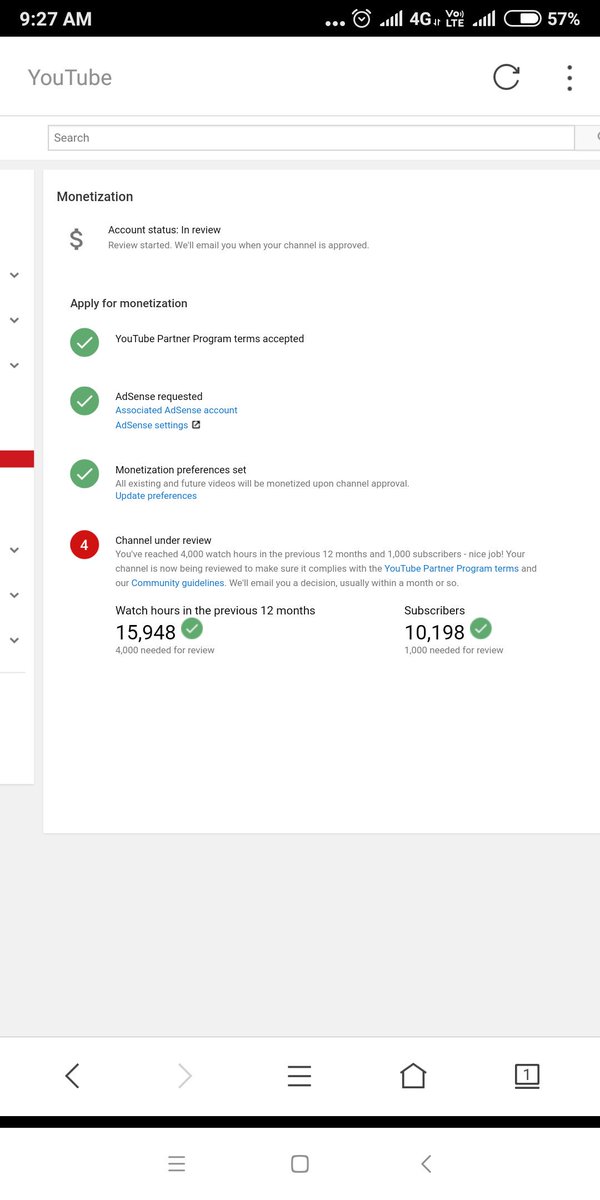Tap the alarm icon in status bar

click(x=362, y=18)
